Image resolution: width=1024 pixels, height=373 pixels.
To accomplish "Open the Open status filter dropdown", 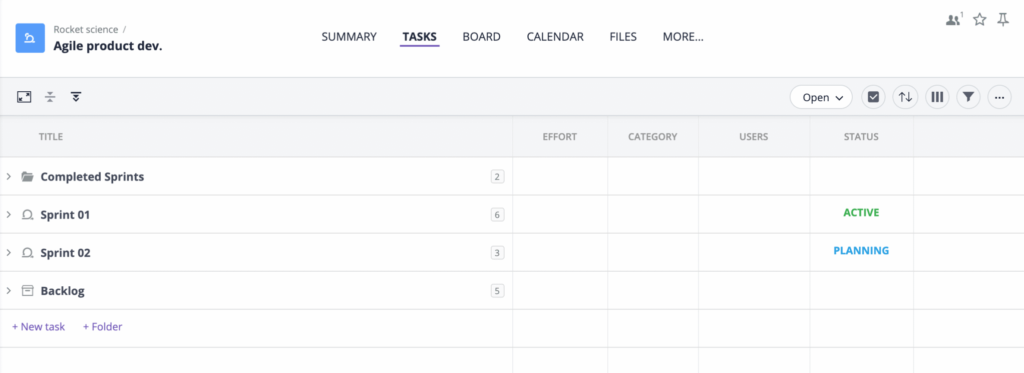I will tap(821, 97).
